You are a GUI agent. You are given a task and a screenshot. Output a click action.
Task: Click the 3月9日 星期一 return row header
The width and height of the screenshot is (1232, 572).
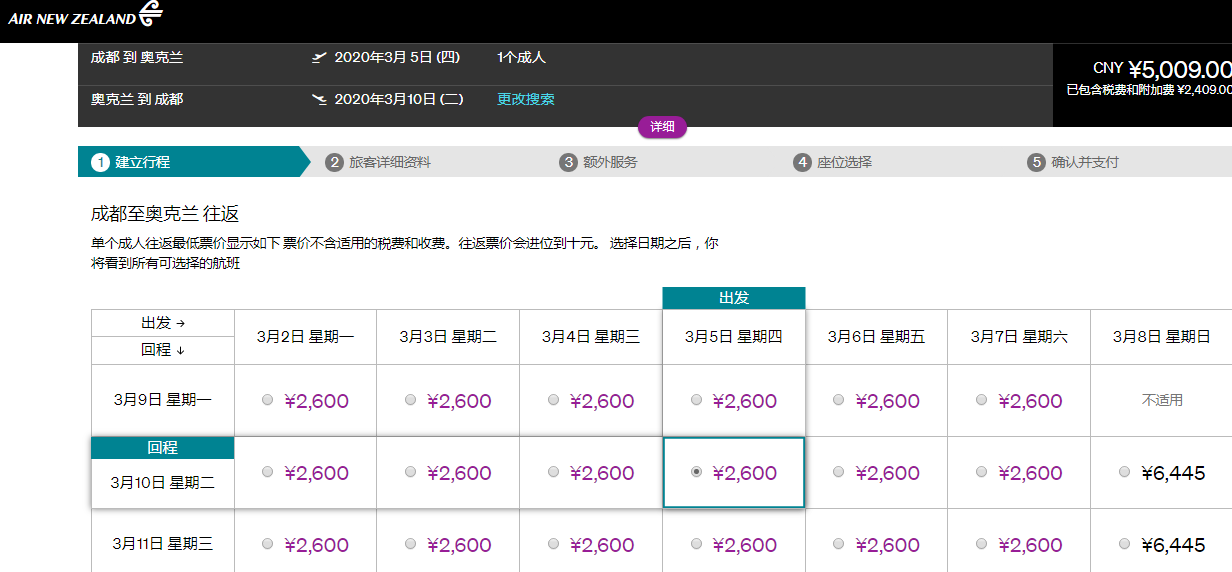tap(162, 400)
